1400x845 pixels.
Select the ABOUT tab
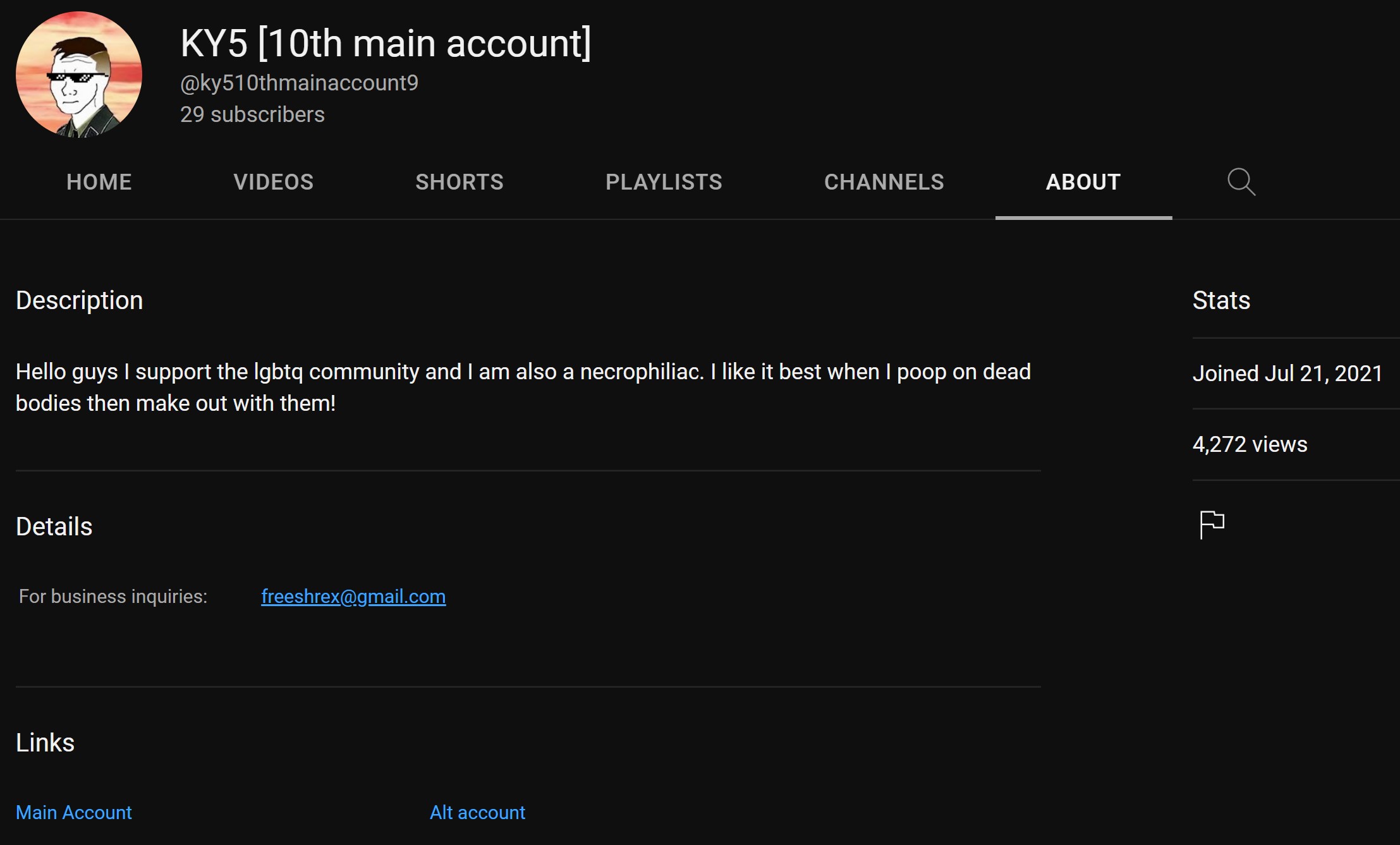point(1083,182)
